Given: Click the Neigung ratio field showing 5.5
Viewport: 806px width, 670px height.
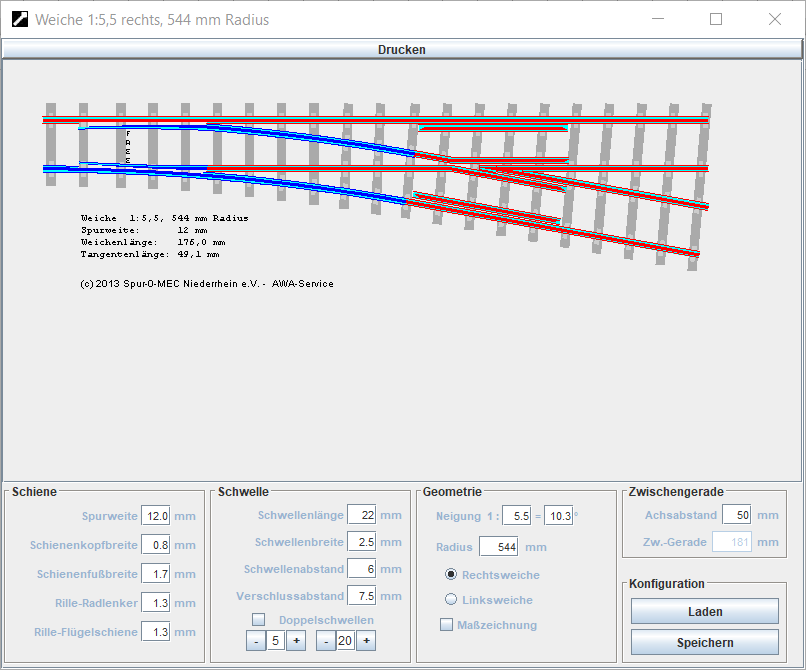Looking at the screenshot, I should coord(516,516).
